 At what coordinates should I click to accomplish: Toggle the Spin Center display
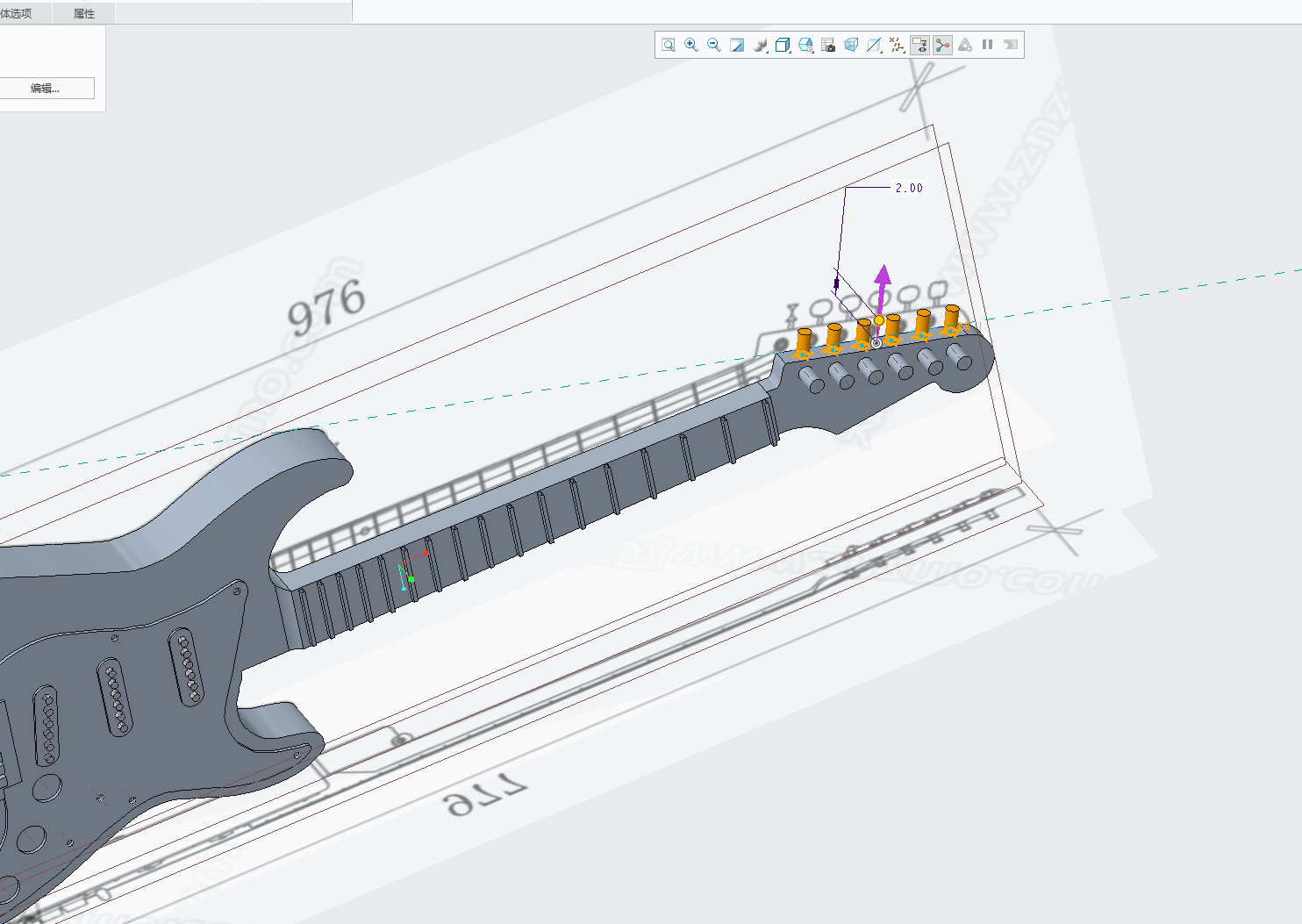coord(942,45)
